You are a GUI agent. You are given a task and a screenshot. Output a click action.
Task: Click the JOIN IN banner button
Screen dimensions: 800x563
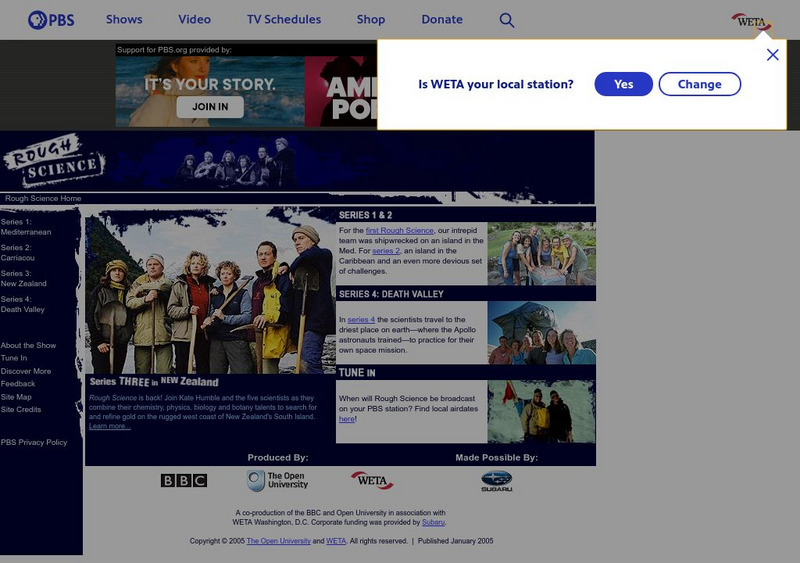(210, 107)
